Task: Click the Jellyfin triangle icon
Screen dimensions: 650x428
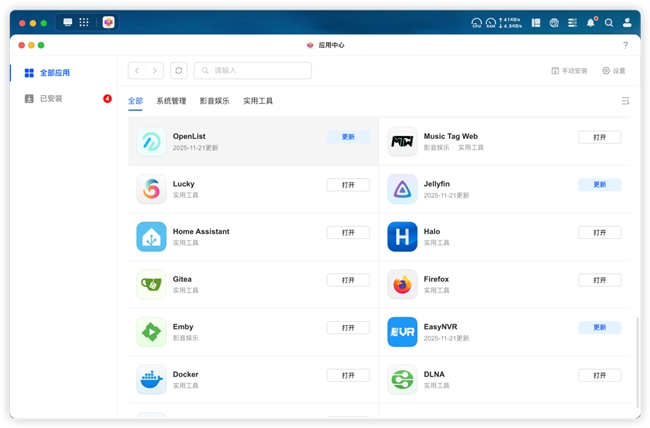Action: pyautogui.click(x=402, y=189)
